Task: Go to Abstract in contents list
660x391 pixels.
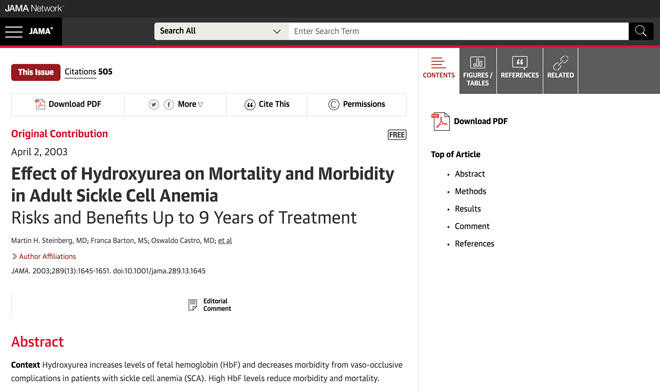Action: 470,174
